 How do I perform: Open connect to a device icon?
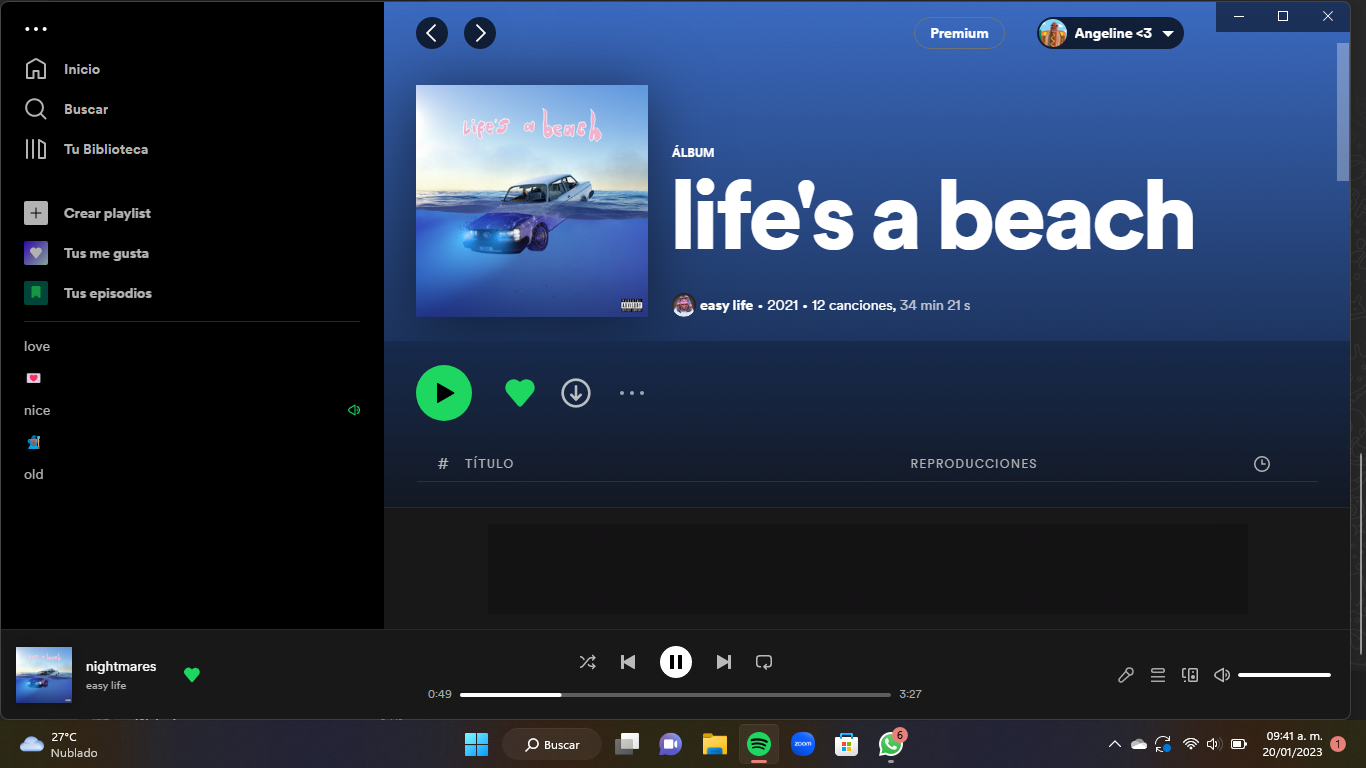(1190, 675)
